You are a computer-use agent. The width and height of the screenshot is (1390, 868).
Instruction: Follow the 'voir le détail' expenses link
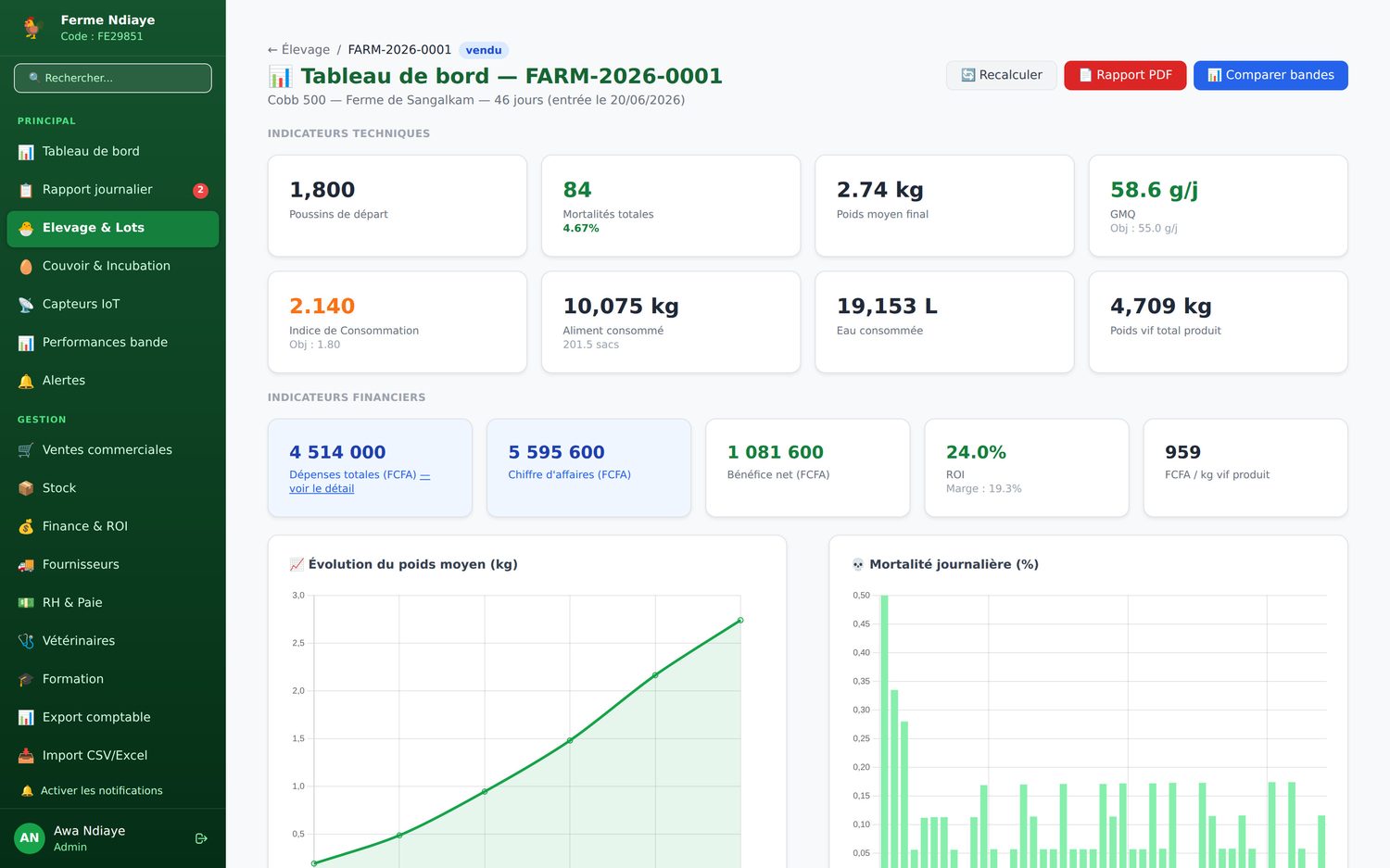[x=322, y=488]
